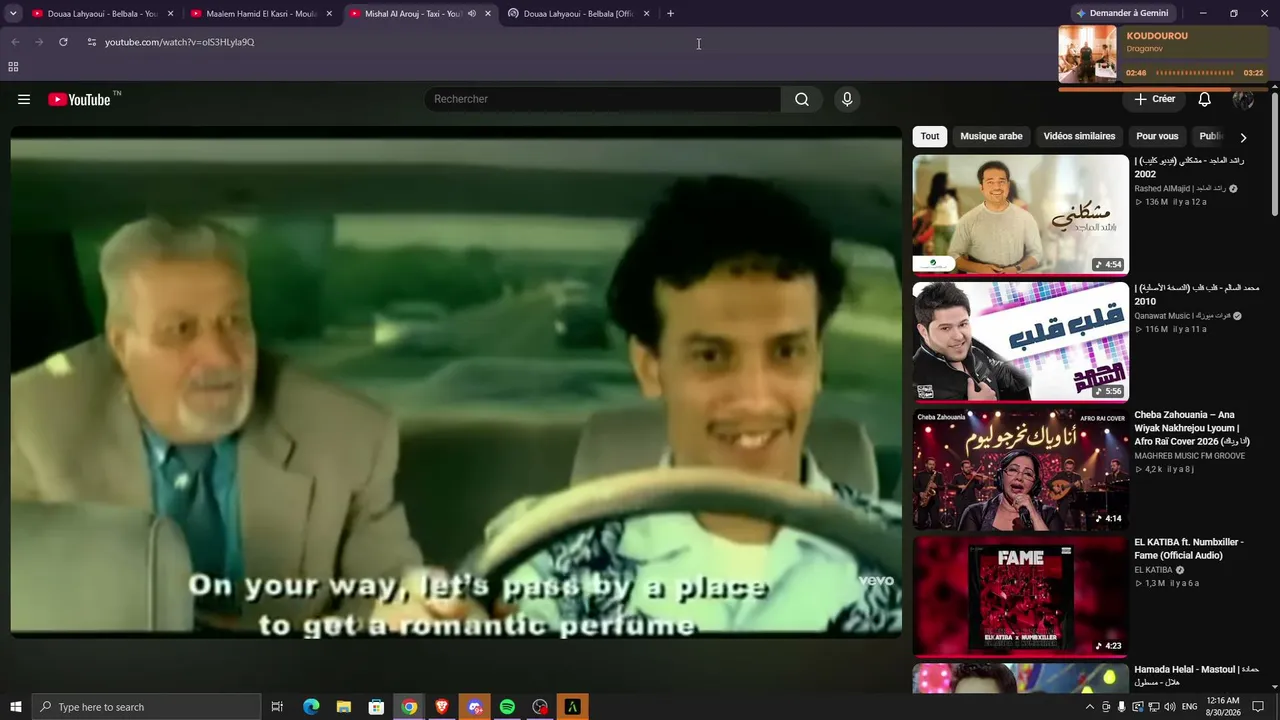Open Brave browser from the taskbar
Image resolution: width=1280 pixels, height=720 pixels.
(x=442, y=707)
